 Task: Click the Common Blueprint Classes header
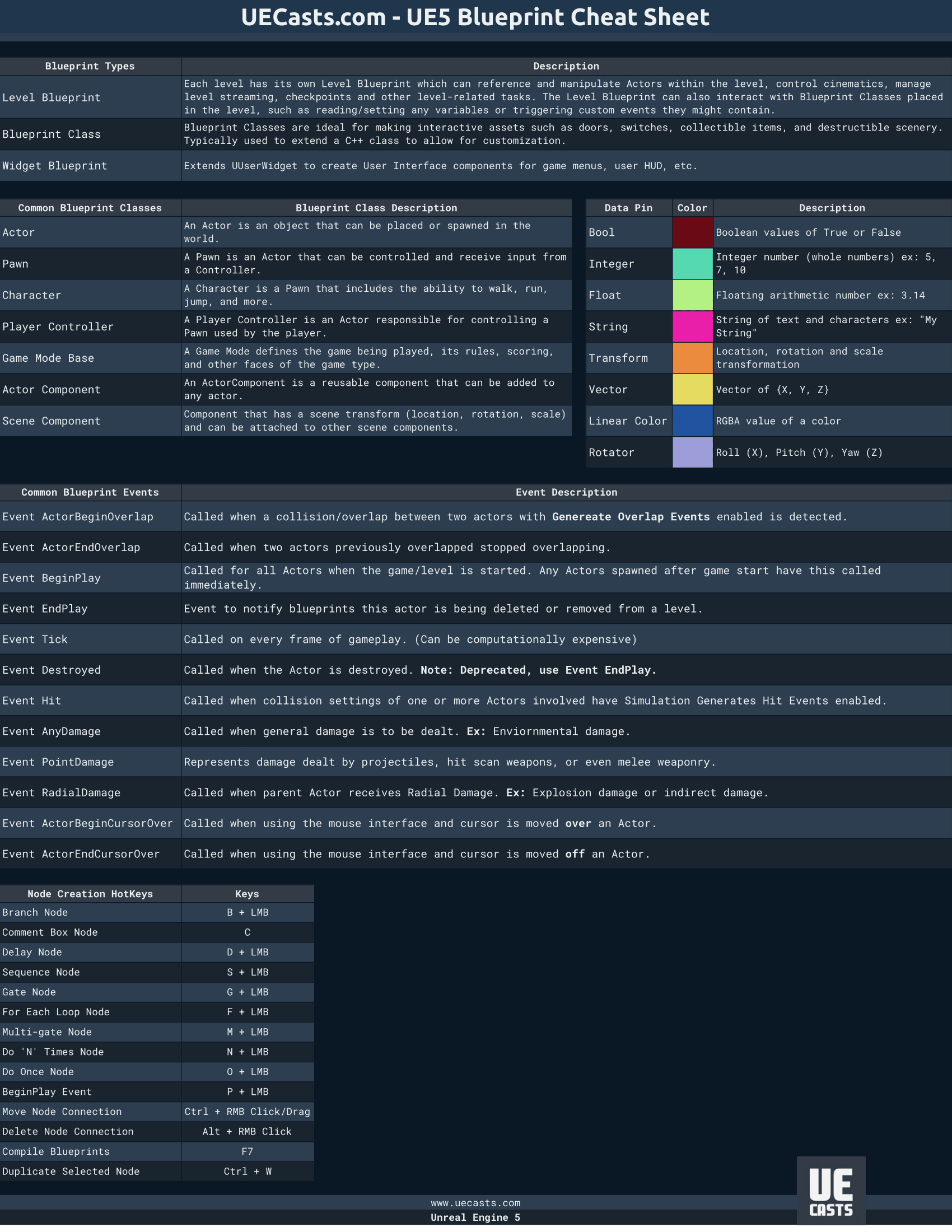(90, 208)
